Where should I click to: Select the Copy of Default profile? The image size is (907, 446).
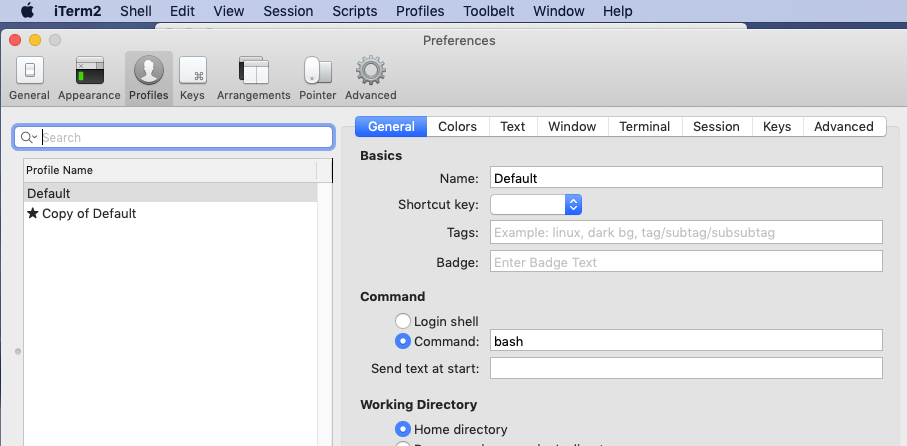tap(171, 213)
